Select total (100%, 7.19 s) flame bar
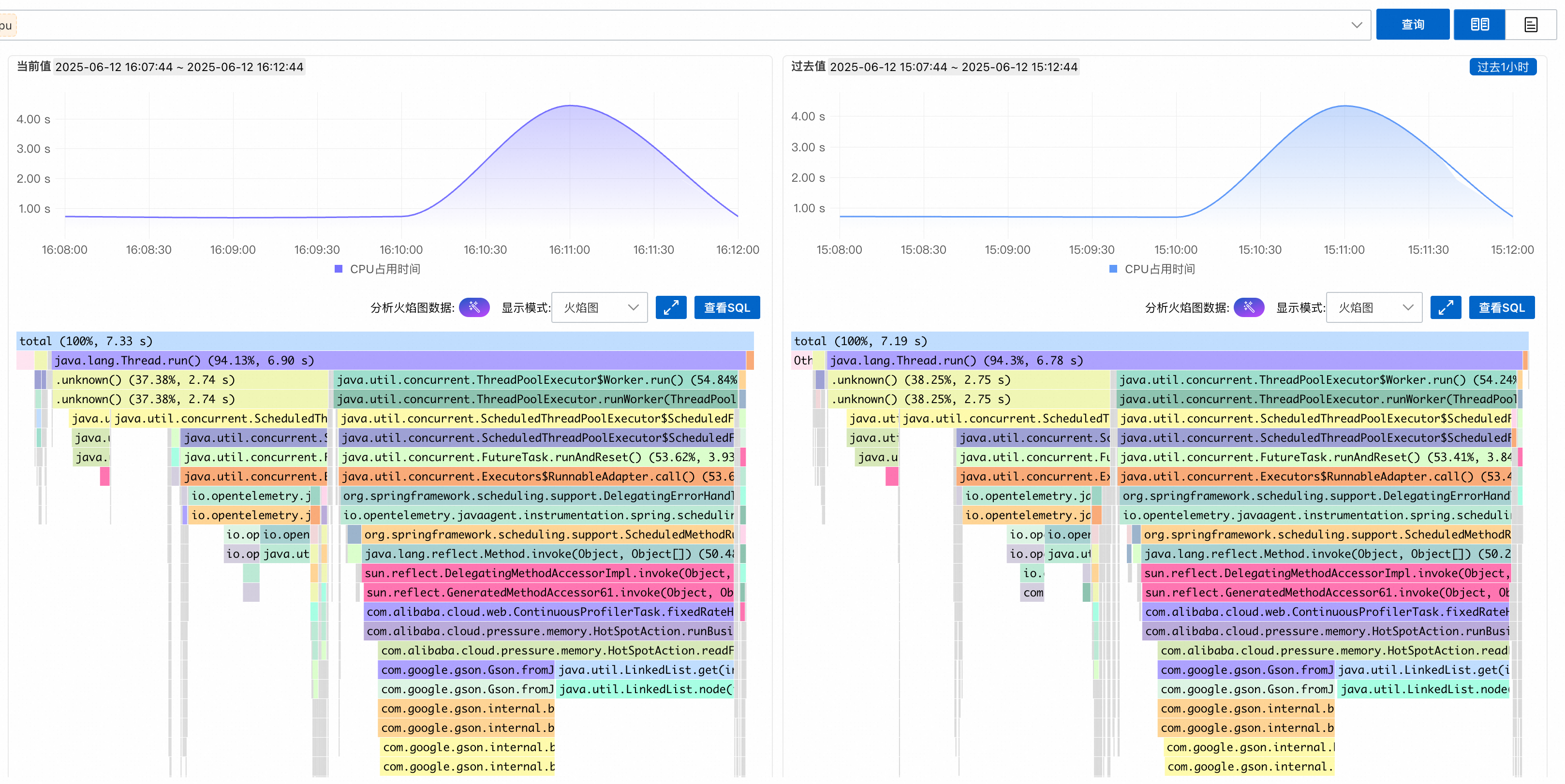Screen dimensions: 1565x784 [1159, 341]
